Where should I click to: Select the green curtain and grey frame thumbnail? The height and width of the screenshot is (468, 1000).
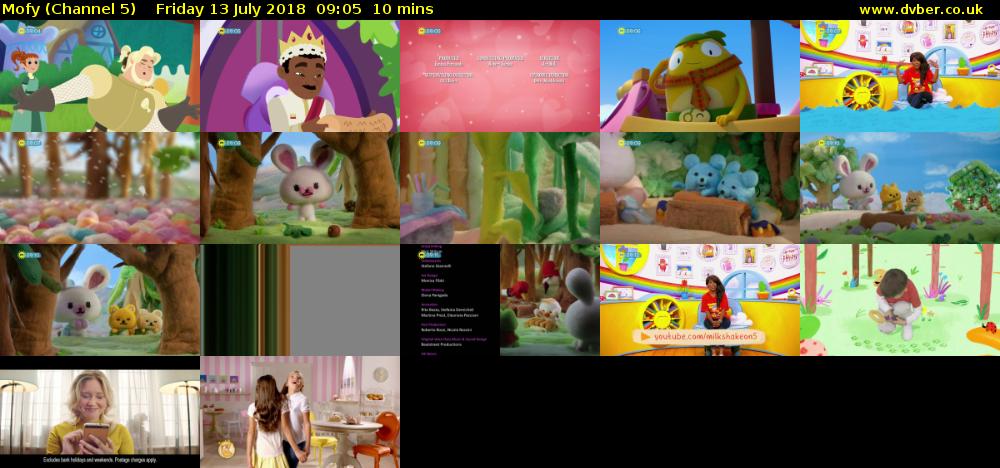click(x=300, y=300)
